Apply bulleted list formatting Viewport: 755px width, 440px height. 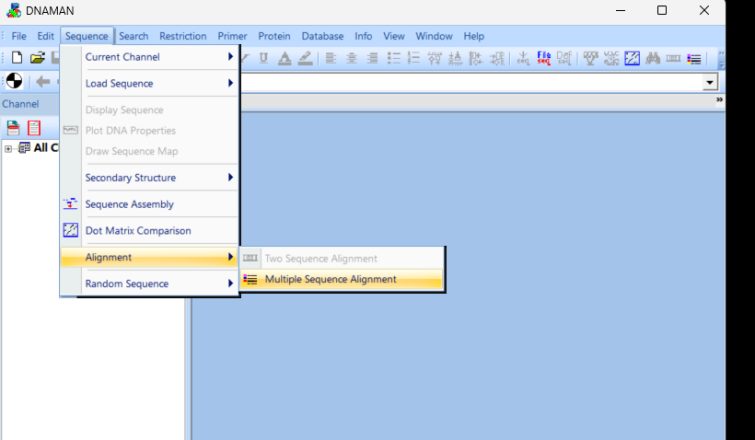point(393,58)
